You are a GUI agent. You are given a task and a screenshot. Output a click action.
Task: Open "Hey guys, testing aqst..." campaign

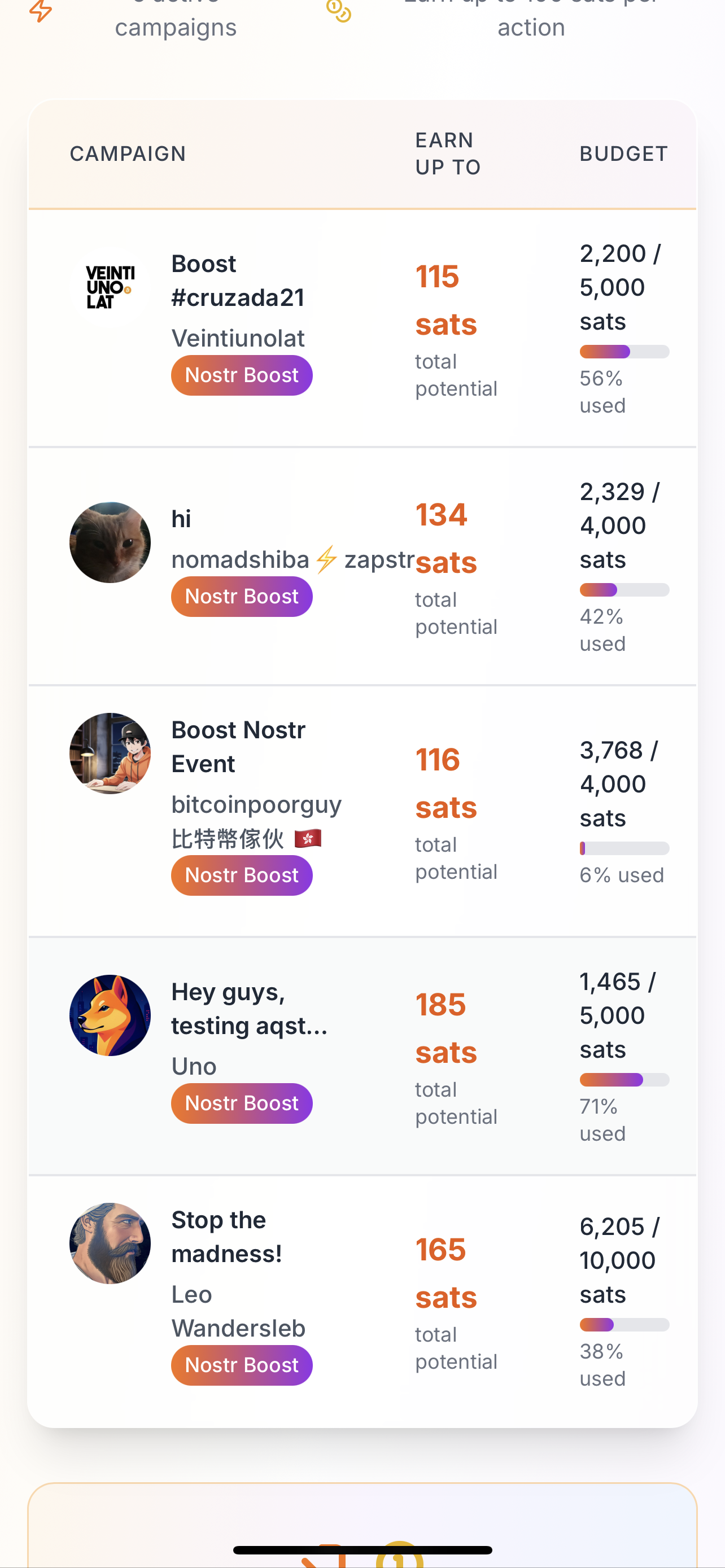pyautogui.click(x=249, y=1009)
